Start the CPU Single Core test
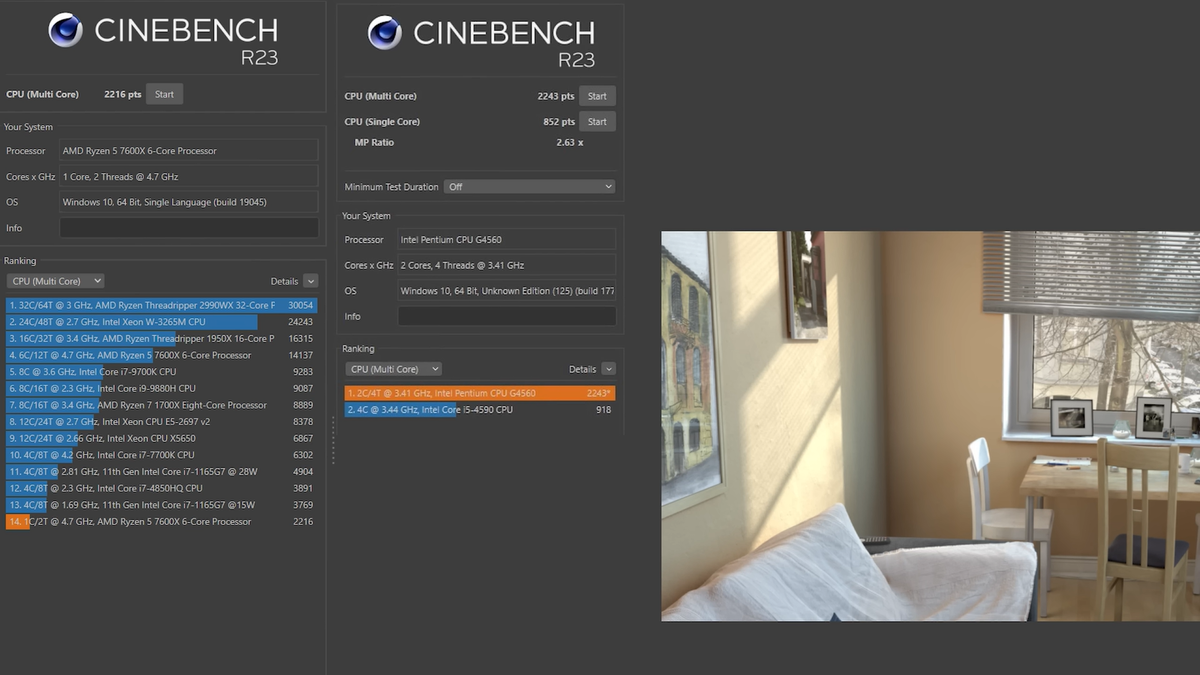This screenshot has height=675, width=1200. [x=597, y=122]
